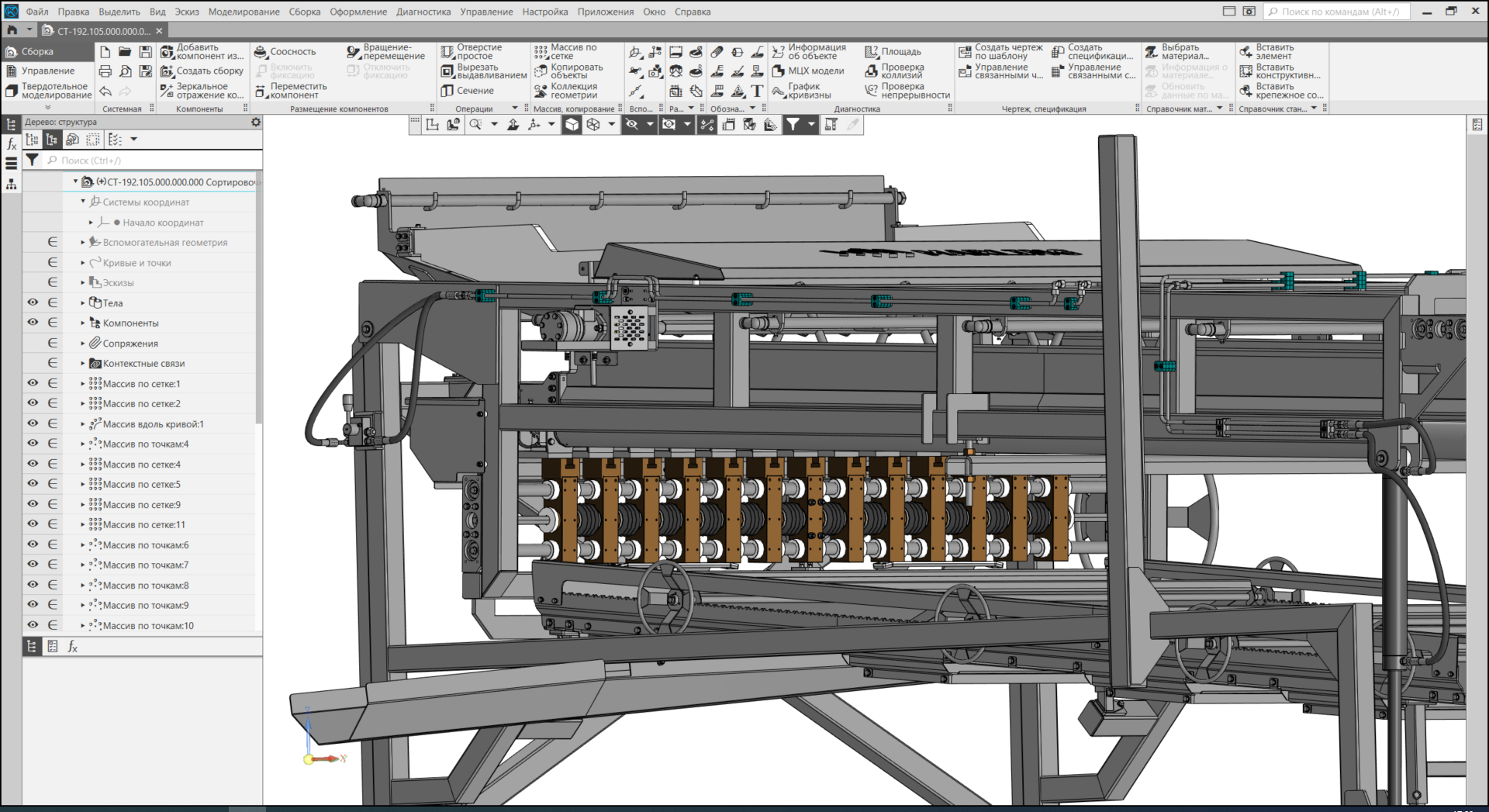Click Создать чертеж по шаблону
Viewport: 1489px width, 812px height.
[1000, 52]
